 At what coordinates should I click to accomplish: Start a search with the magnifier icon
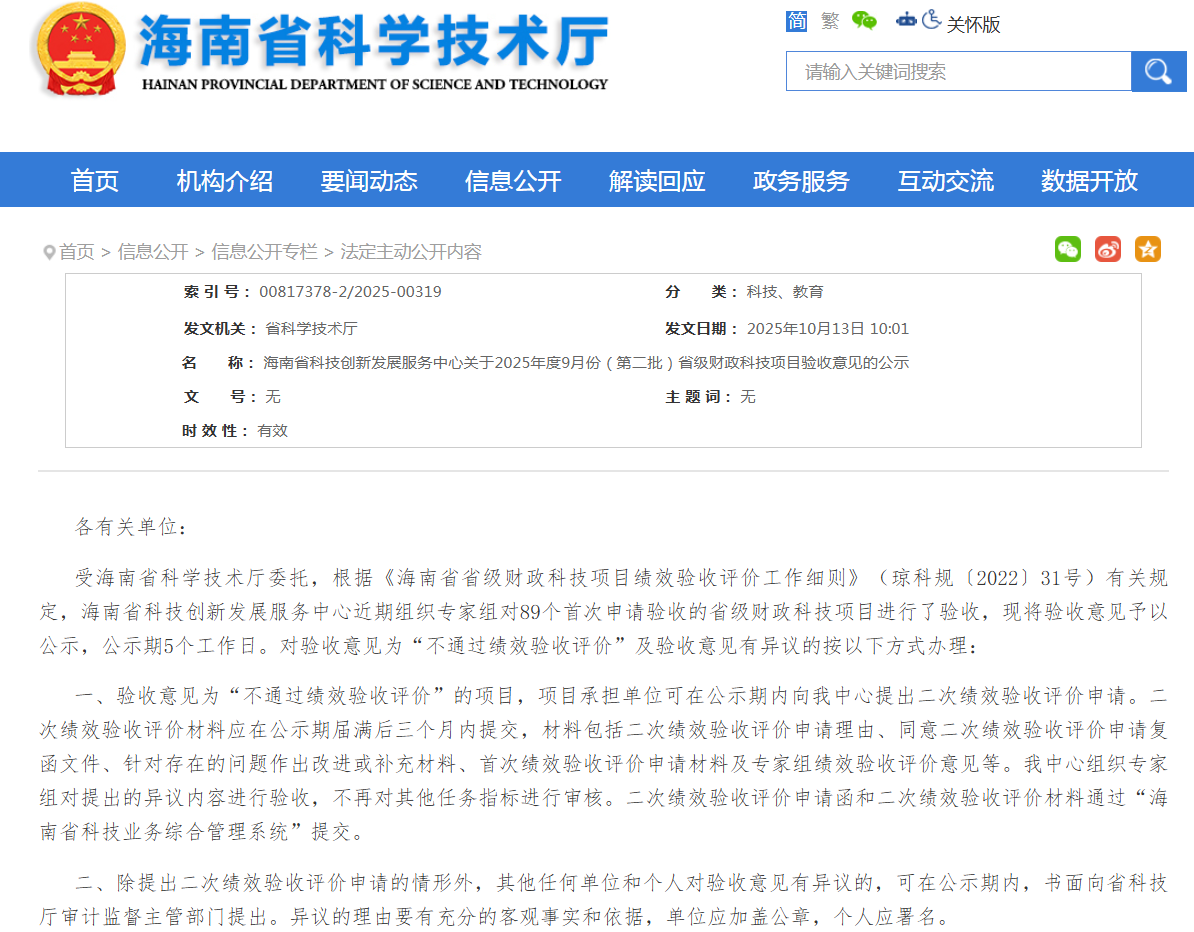(1158, 71)
